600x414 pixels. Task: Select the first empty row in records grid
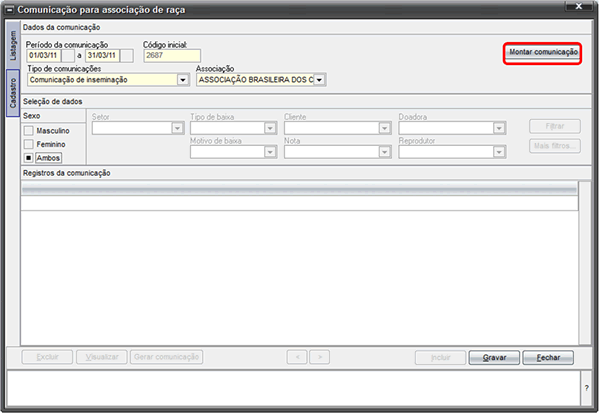tap(299, 203)
